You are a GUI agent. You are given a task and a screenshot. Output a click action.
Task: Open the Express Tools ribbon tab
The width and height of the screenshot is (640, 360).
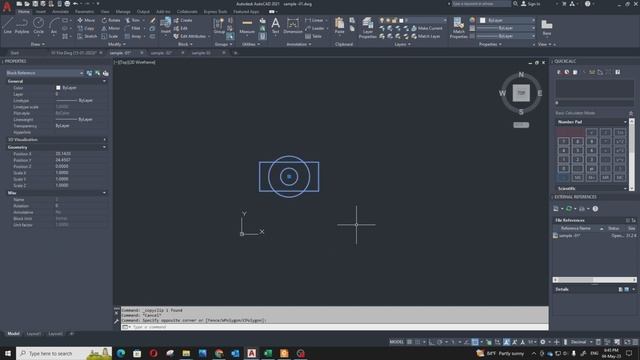[215, 12]
